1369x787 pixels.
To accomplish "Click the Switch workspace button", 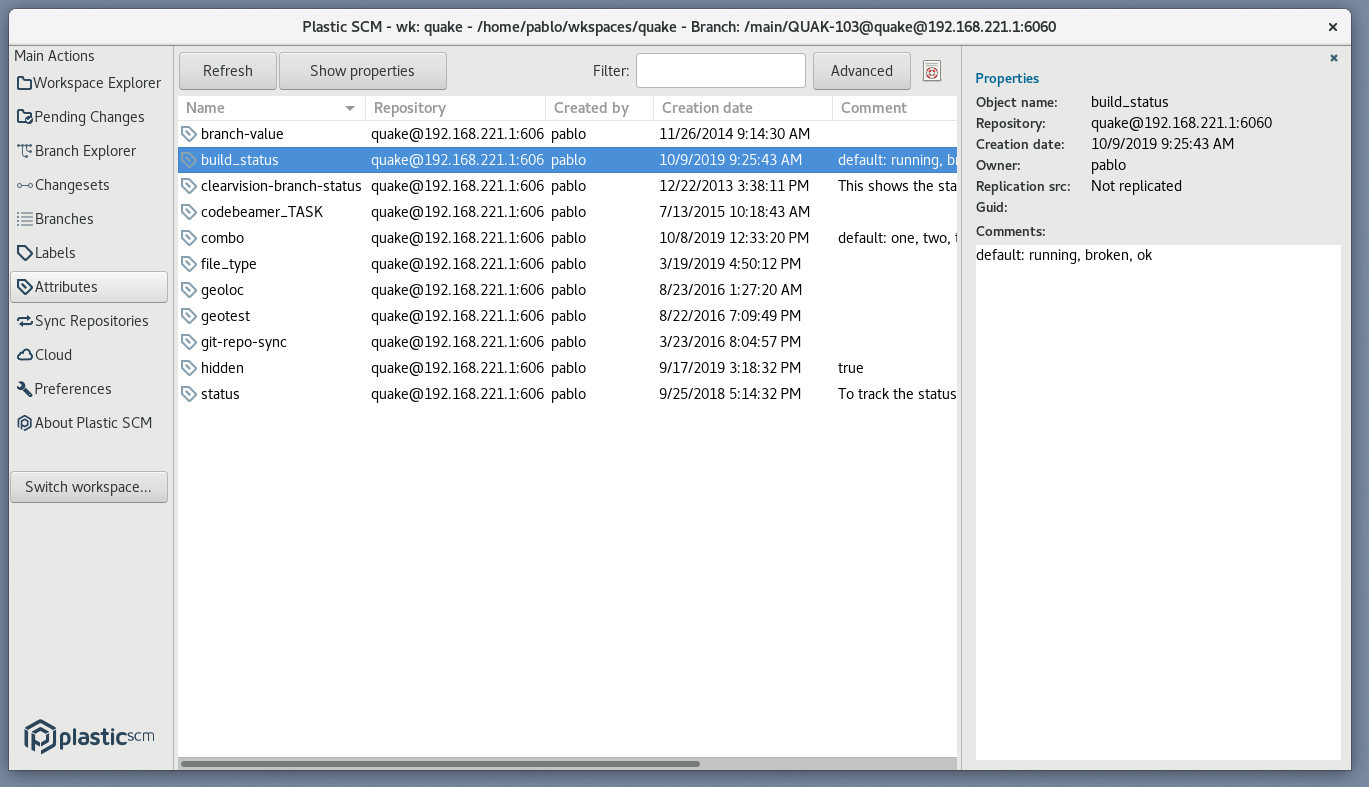I will coord(88,487).
